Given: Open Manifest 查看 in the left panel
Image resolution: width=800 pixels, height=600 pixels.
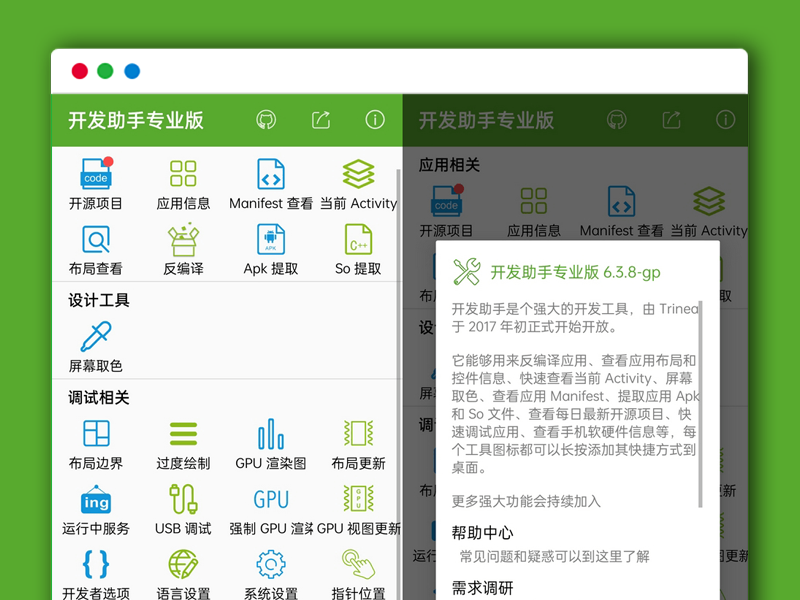Looking at the screenshot, I should point(271,184).
